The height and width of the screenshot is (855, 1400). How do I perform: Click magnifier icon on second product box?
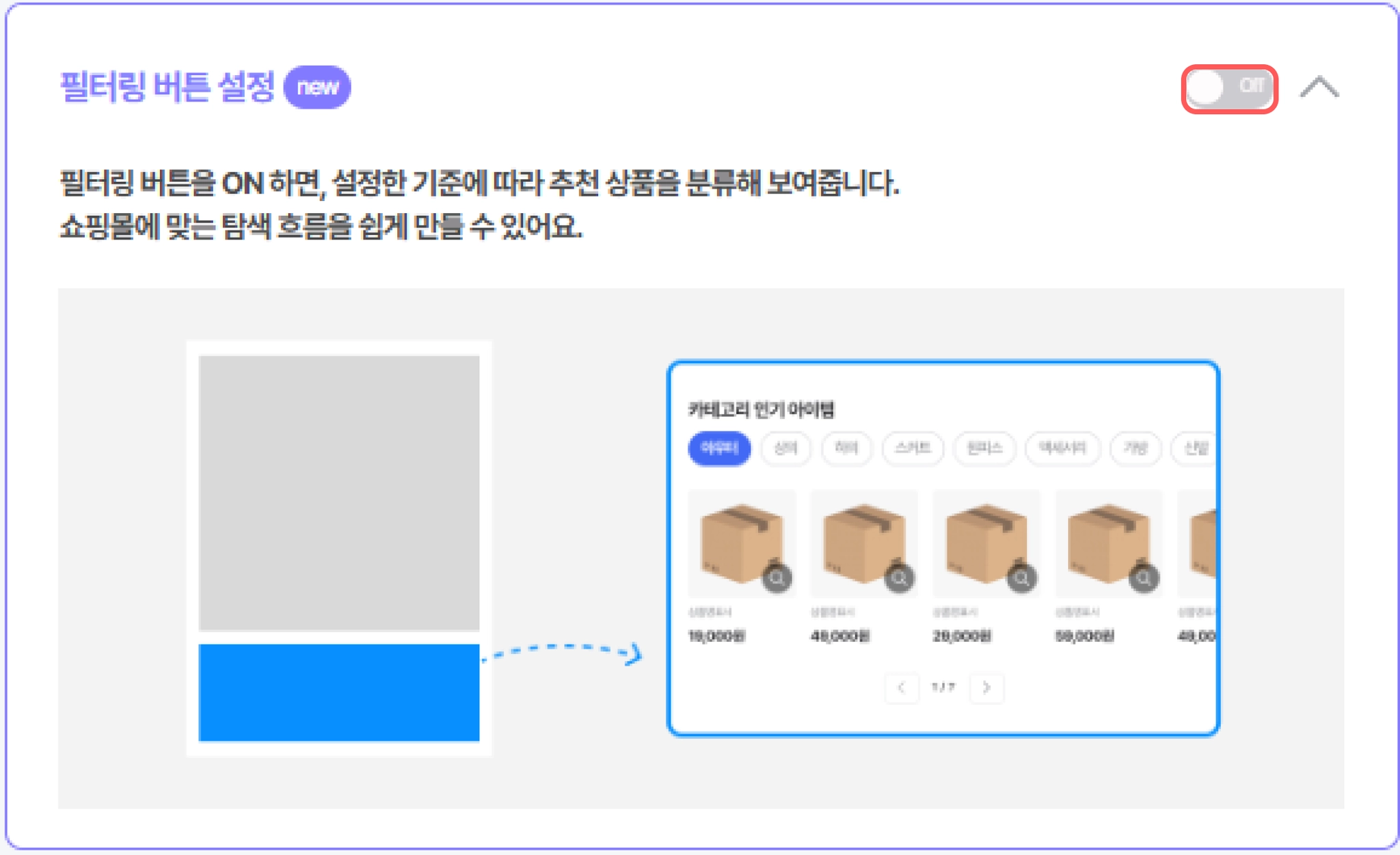pos(899,578)
